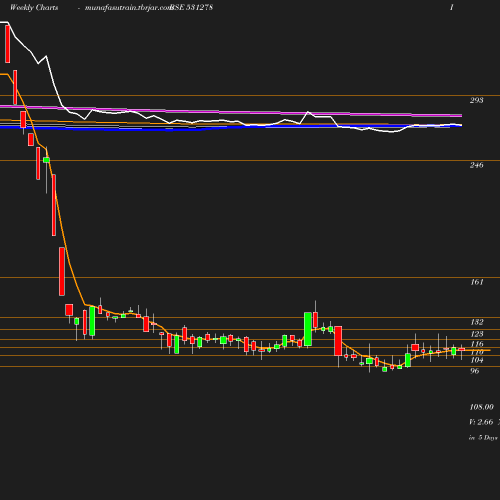Click the 108.00 last price value
The height and width of the screenshot is (500, 500).
click(x=482, y=407)
